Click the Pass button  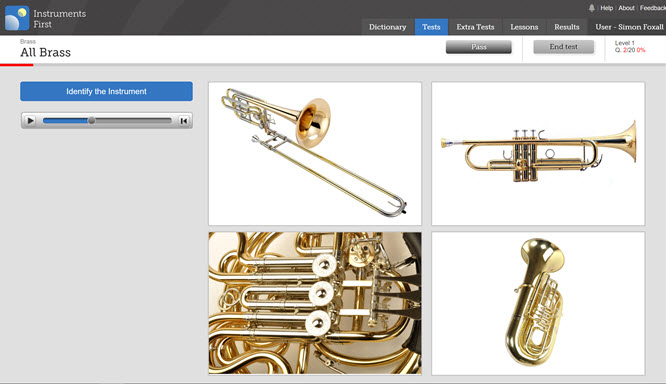[x=479, y=47]
